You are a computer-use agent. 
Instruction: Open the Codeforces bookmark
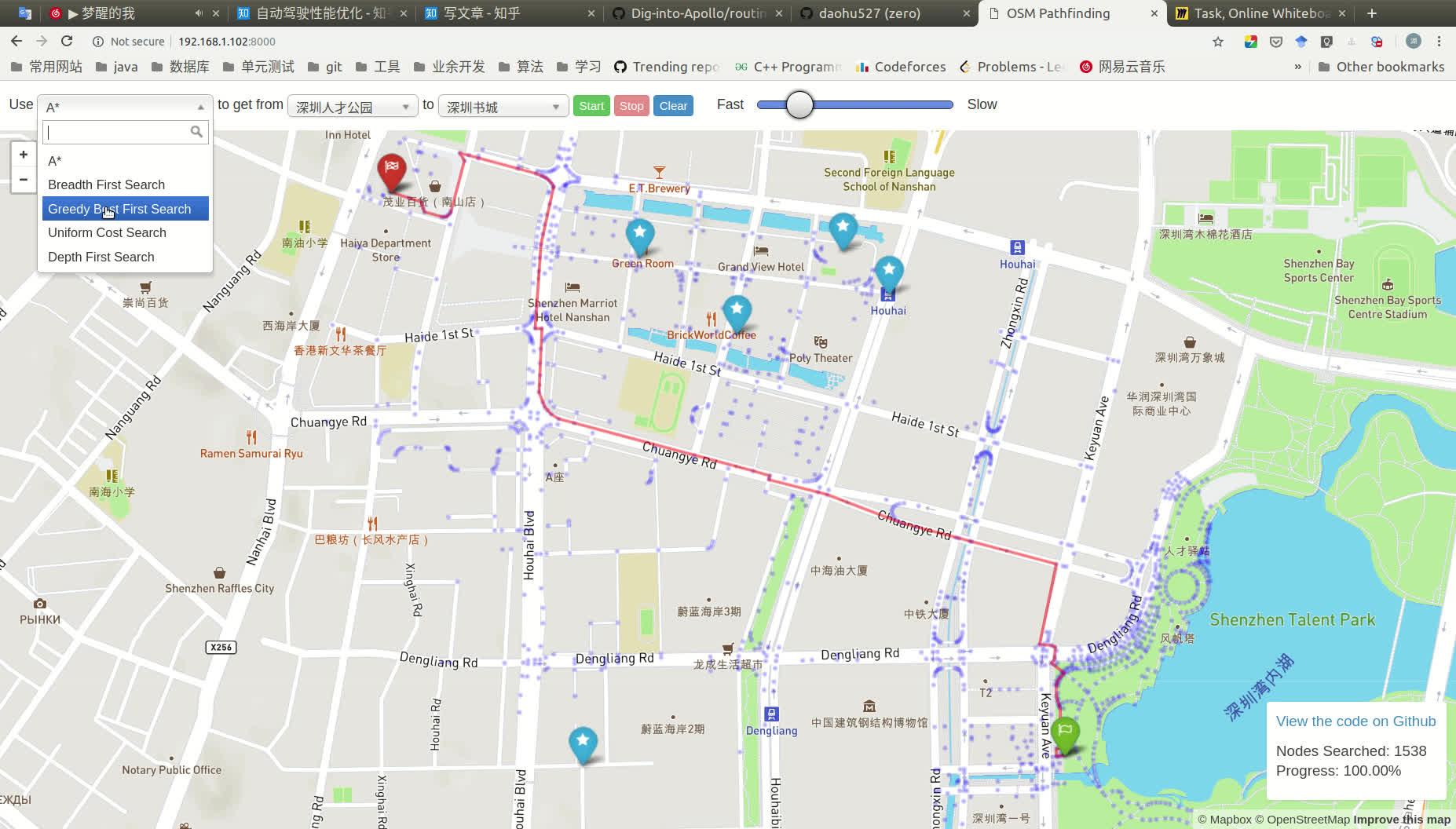click(x=901, y=67)
